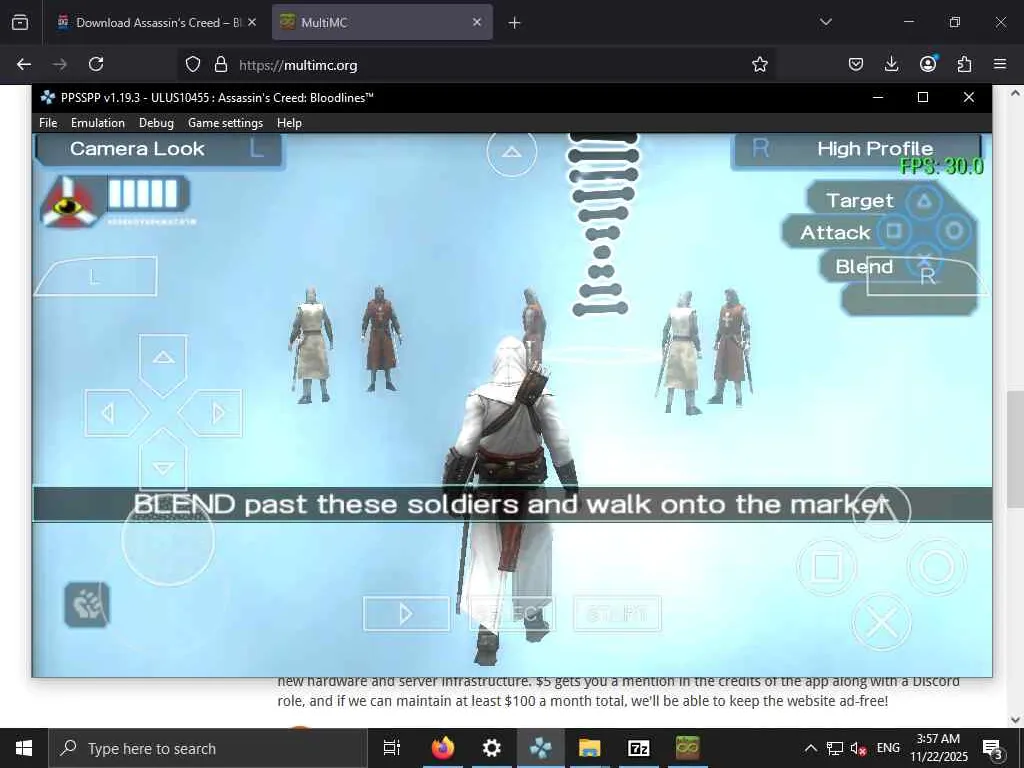Open the Firefox account icon
1024x768 pixels.
[928, 64]
